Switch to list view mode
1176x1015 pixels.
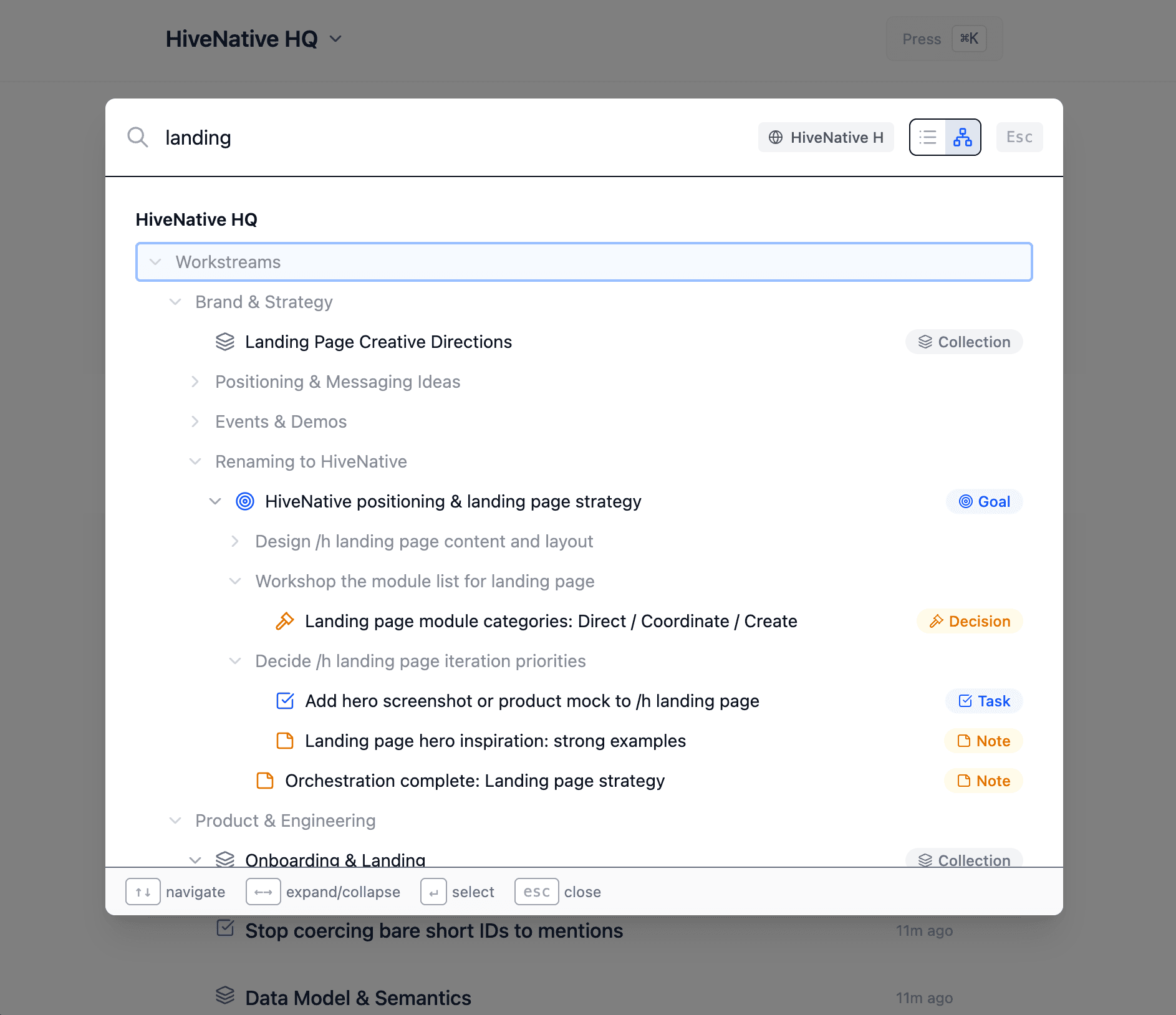tap(928, 137)
